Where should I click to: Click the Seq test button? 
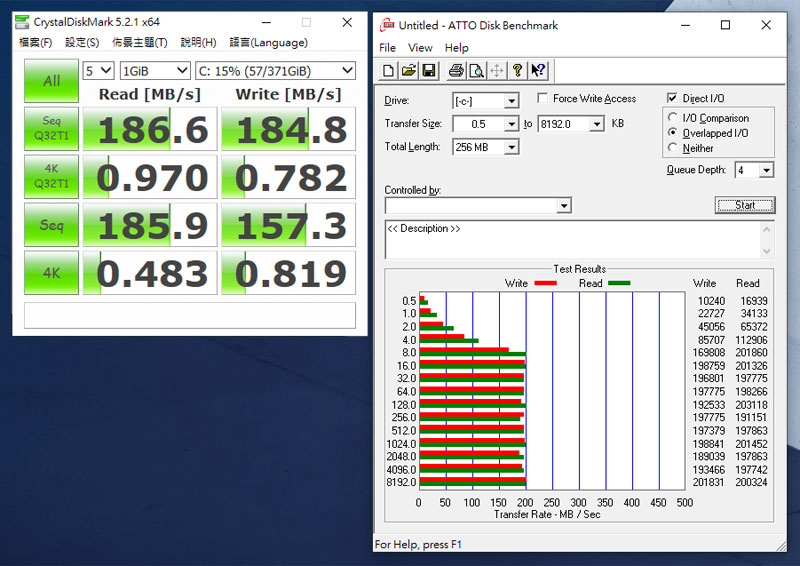52,225
